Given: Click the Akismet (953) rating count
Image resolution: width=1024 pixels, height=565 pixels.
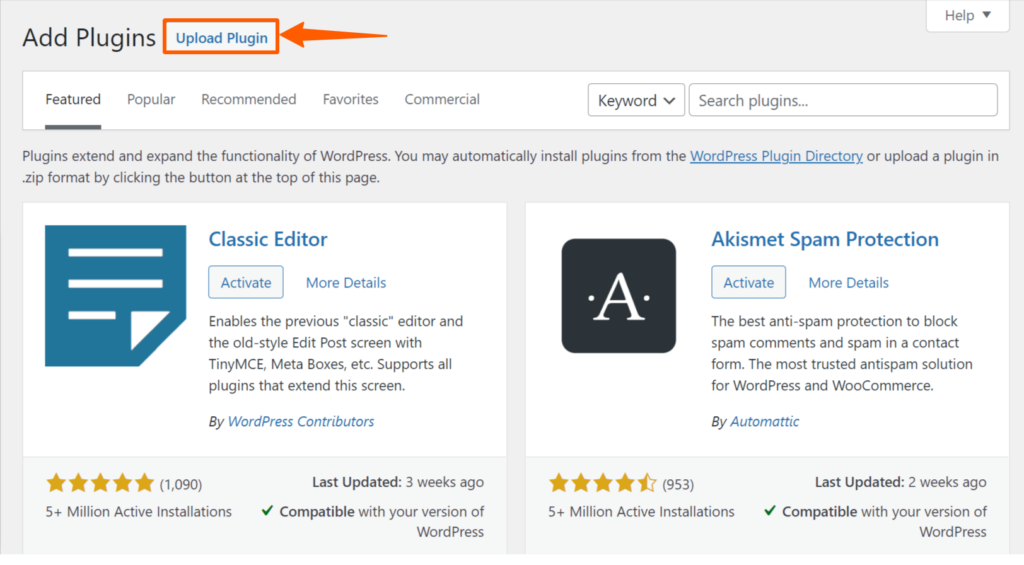Looking at the screenshot, I should [678, 484].
